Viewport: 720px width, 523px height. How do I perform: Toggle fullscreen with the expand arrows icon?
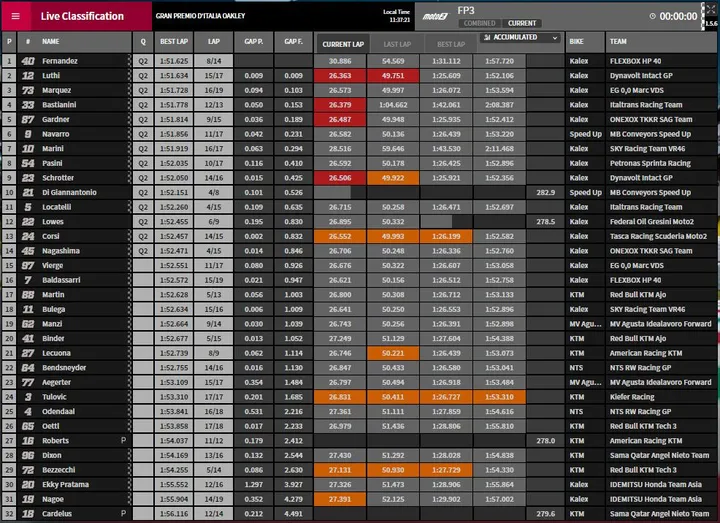click(x=711, y=9)
